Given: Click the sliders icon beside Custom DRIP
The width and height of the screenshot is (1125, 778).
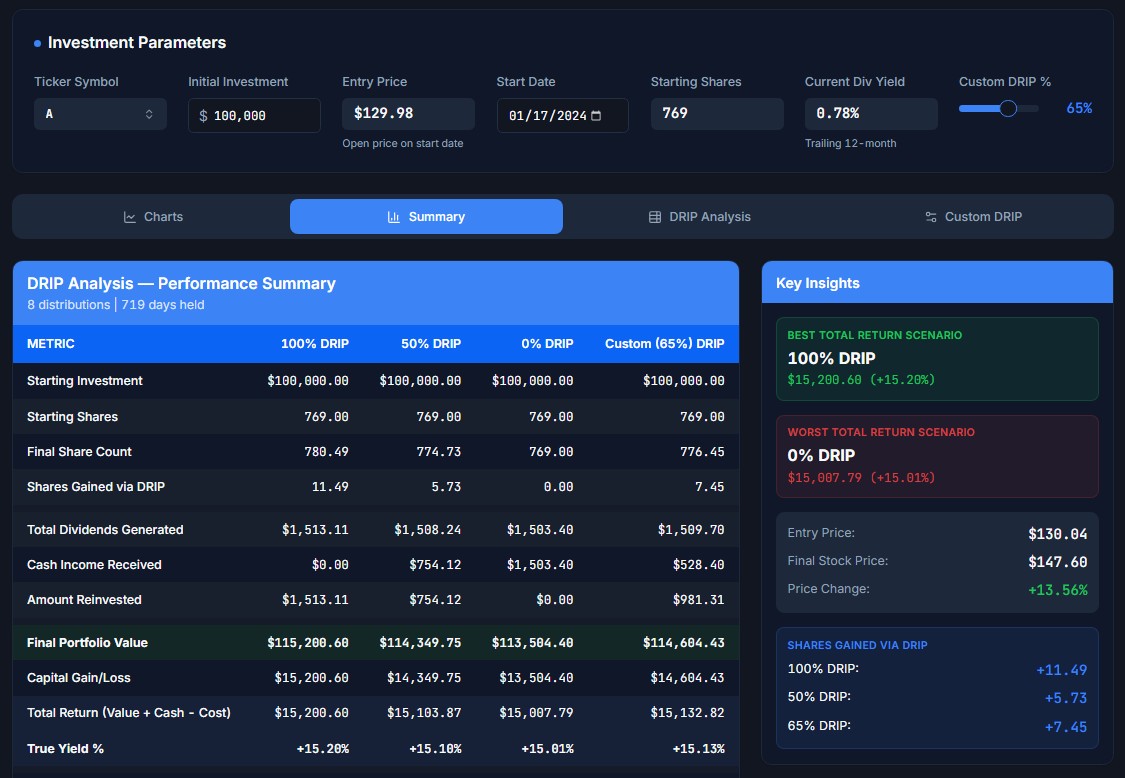Looking at the screenshot, I should coord(931,217).
